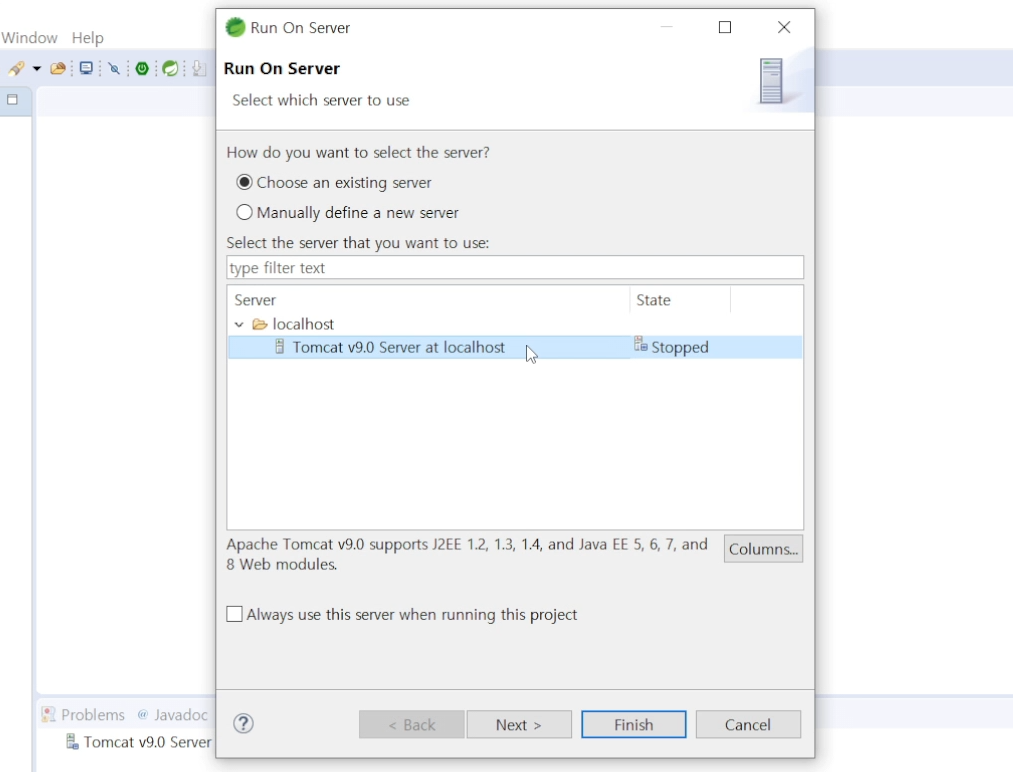Click the server icon beside Tomcat in bottom panel
This screenshot has width=1013, height=772.
point(72,741)
